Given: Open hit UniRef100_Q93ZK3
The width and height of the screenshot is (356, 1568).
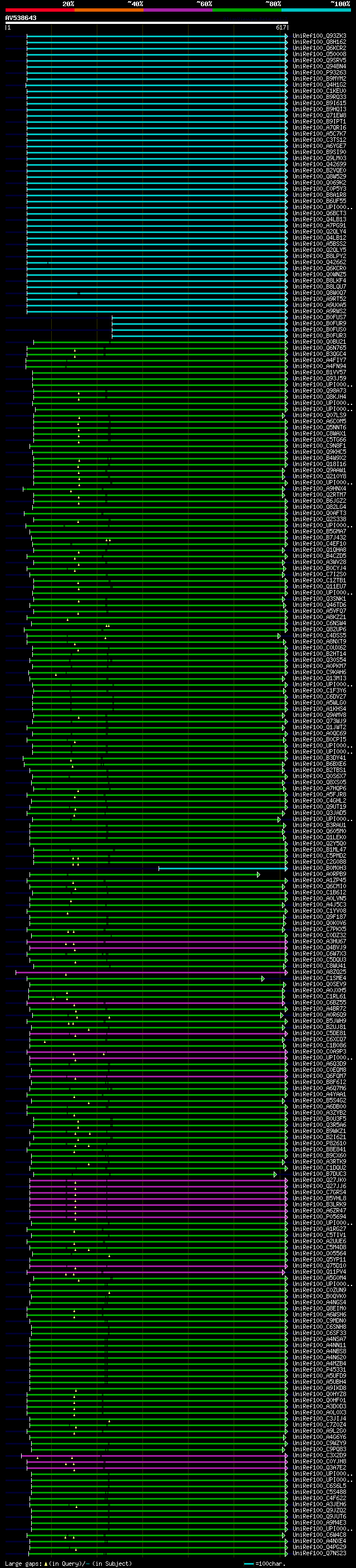Looking at the screenshot, I should [319, 36].
